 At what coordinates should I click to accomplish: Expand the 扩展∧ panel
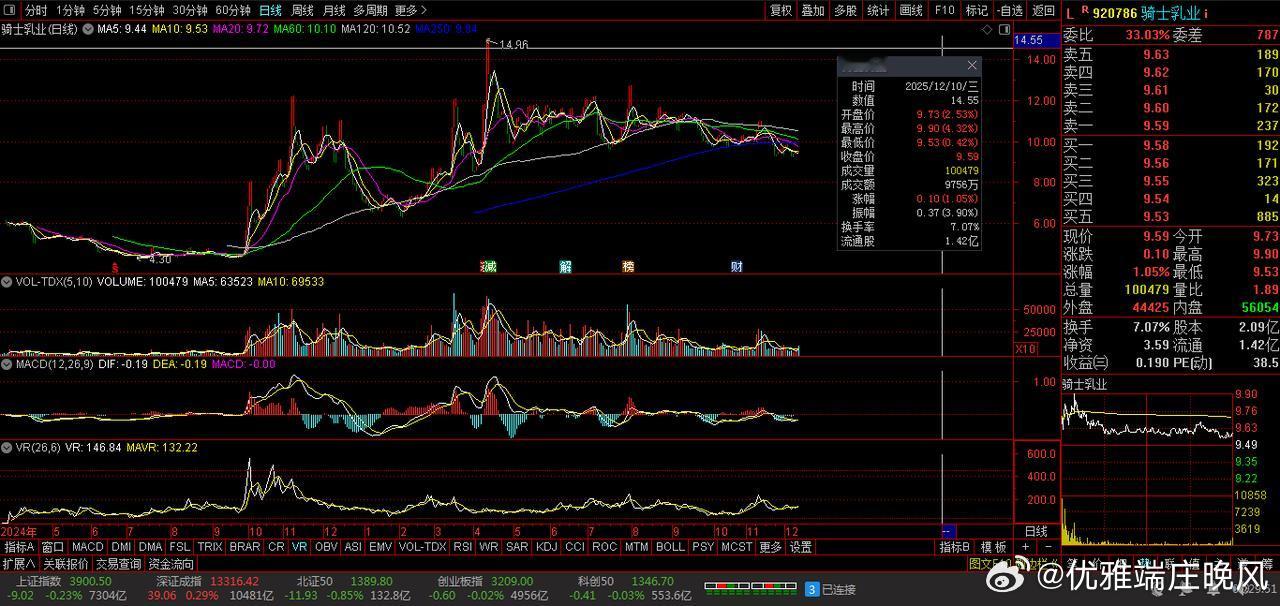click(19, 564)
